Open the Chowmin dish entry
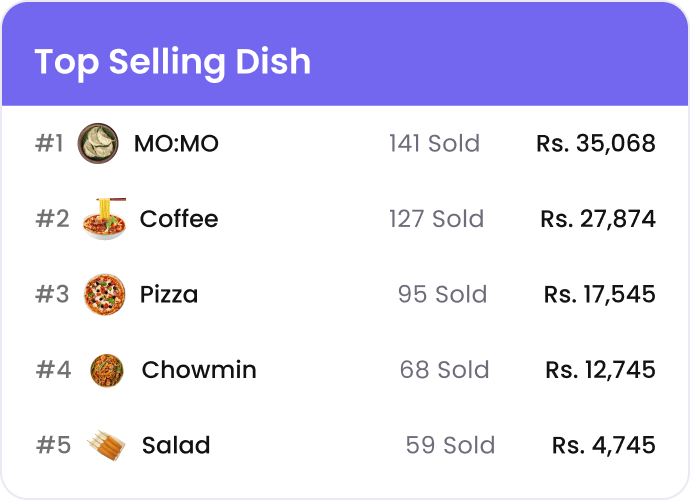 [199, 370]
